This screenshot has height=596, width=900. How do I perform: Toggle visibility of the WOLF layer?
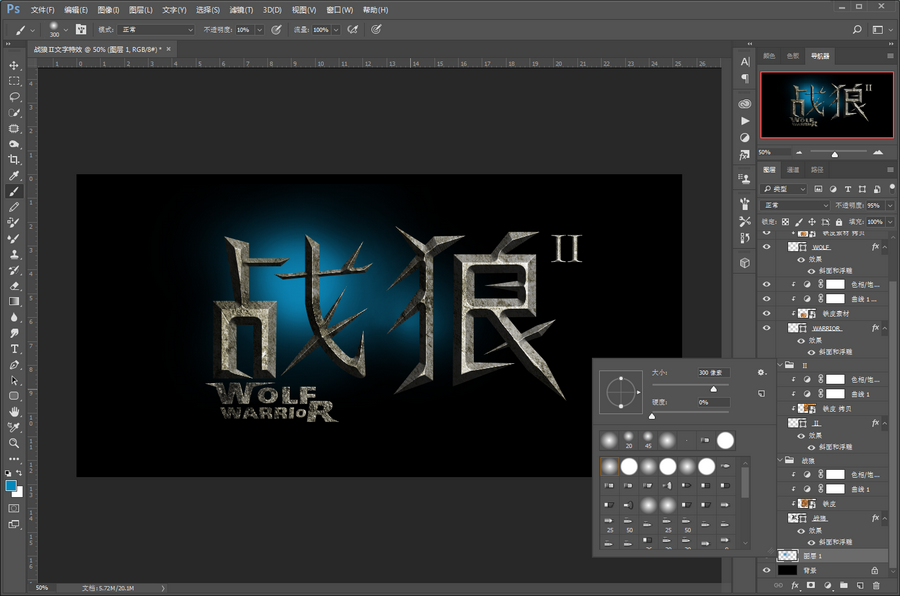click(x=767, y=246)
